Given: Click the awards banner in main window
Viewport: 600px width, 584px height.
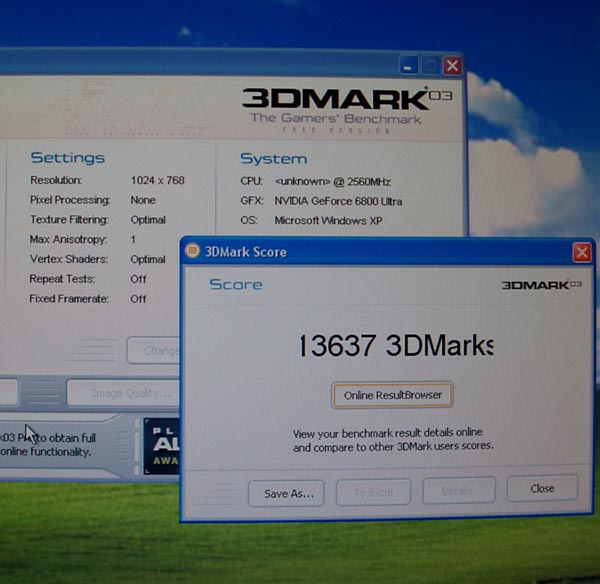Looking at the screenshot, I should point(162,446).
